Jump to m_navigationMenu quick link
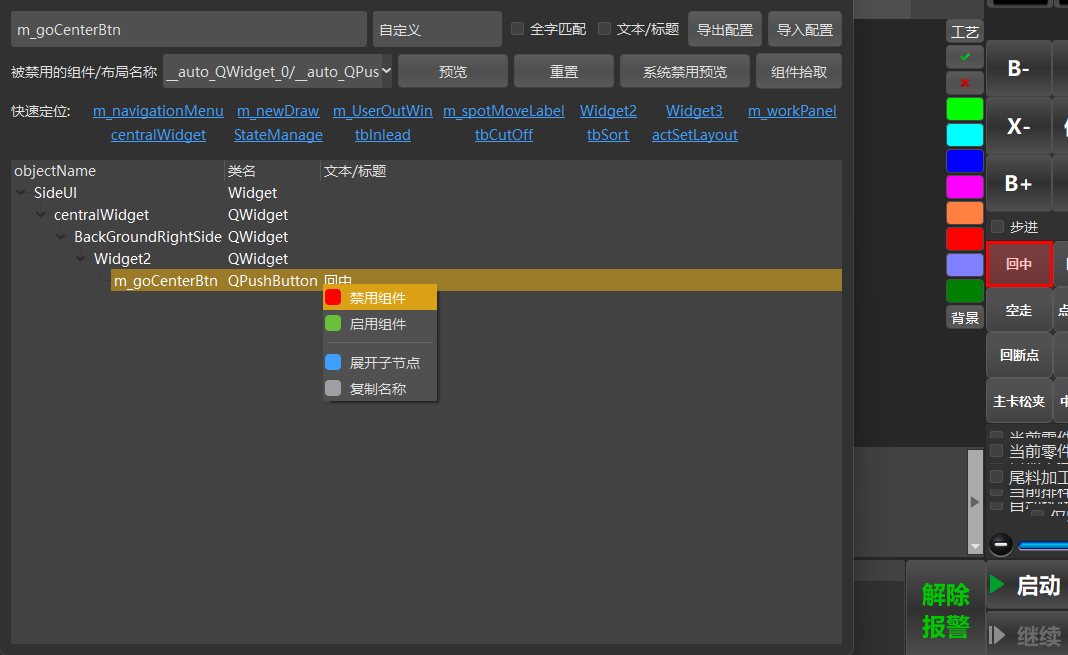Viewport: 1068px width, 655px height. (158, 111)
